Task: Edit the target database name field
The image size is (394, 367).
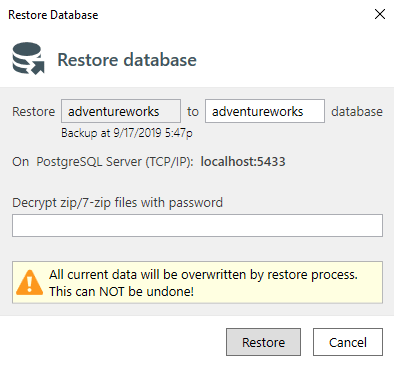Action: coord(265,111)
